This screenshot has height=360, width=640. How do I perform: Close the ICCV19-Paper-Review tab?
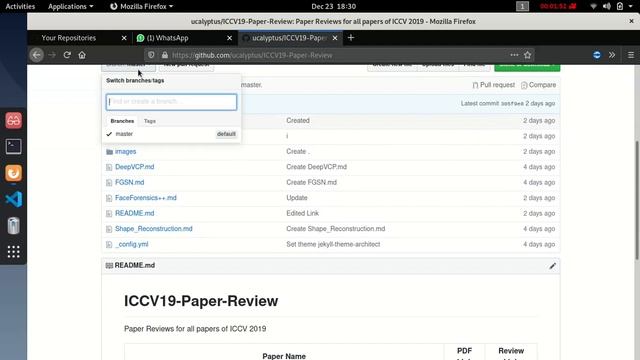pyautogui.click(x=335, y=38)
